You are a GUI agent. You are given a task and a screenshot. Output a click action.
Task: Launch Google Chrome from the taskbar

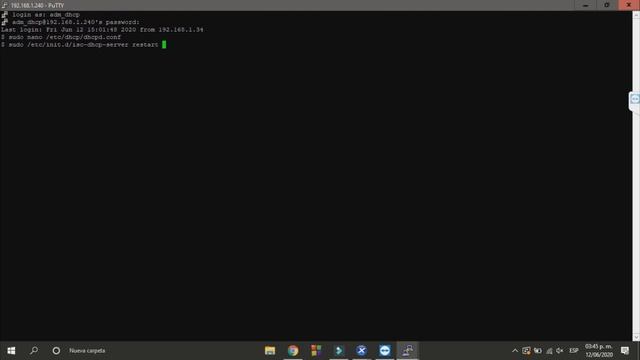coord(293,351)
